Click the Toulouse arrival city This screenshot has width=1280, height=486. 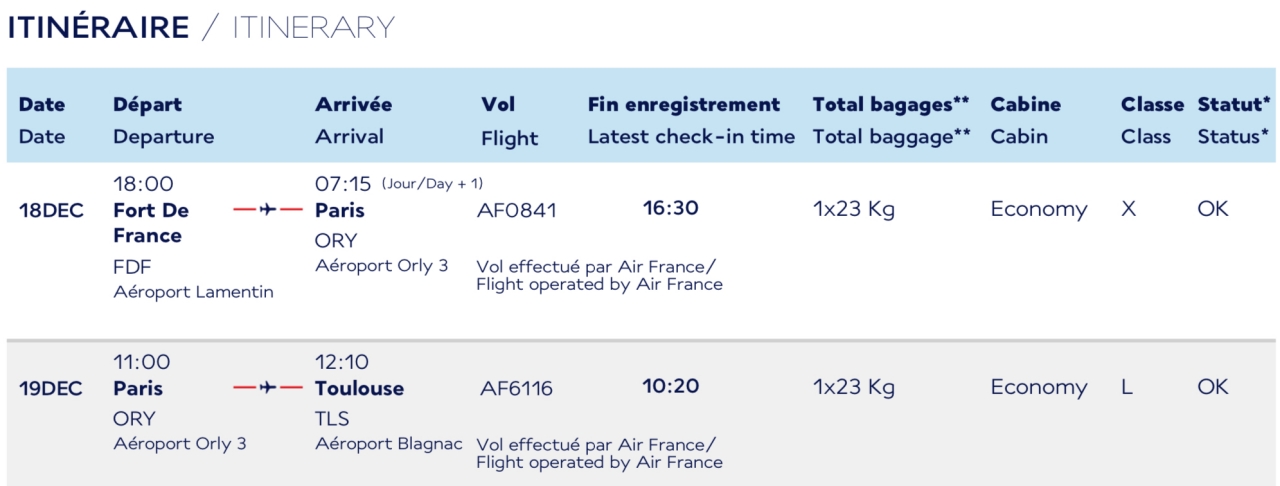point(359,388)
